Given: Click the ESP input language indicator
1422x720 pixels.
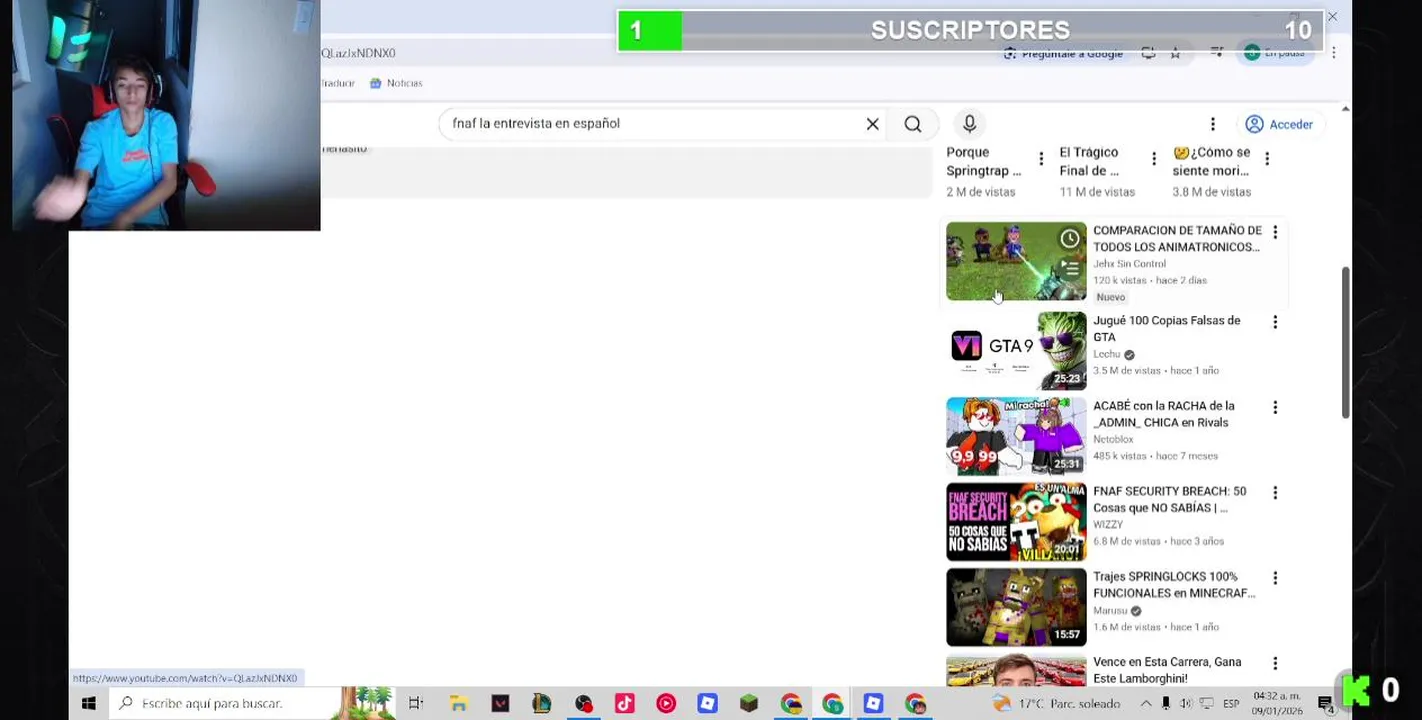Looking at the screenshot, I should click(x=1231, y=704).
